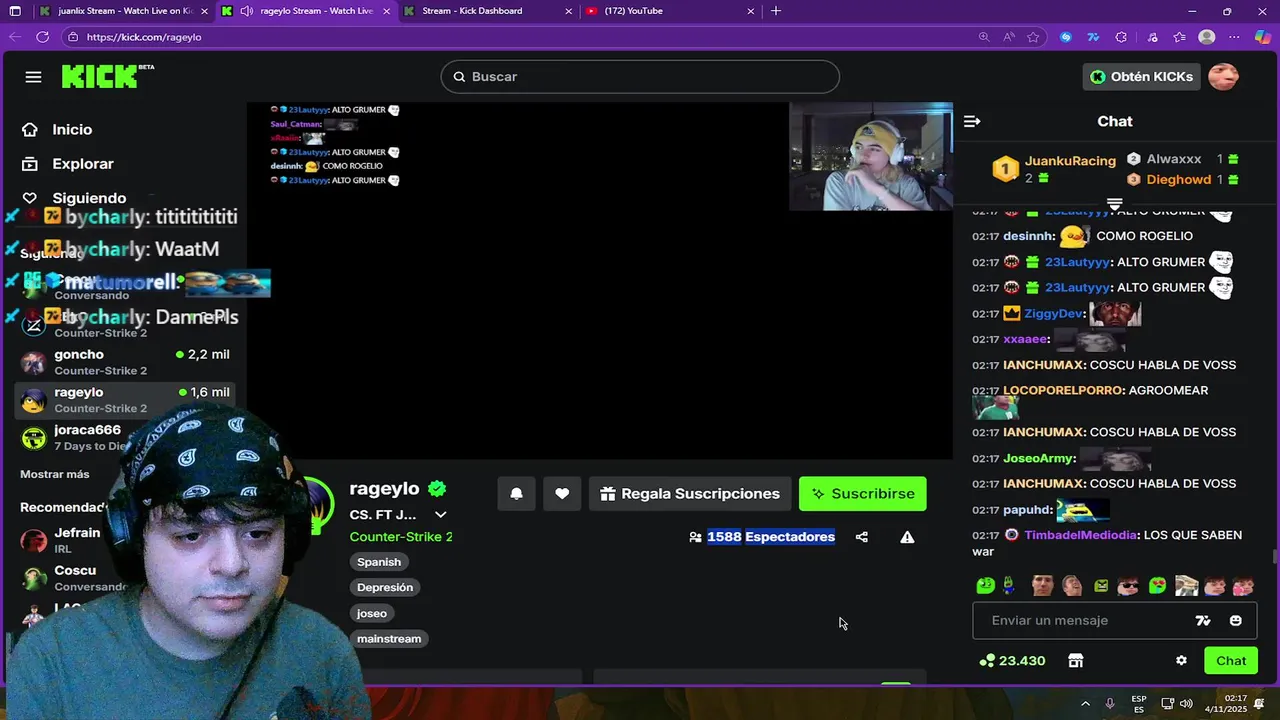This screenshot has width=1280, height=720.
Task: Expand the stream title CS. FT J... chevron
Action: [440, 515]
